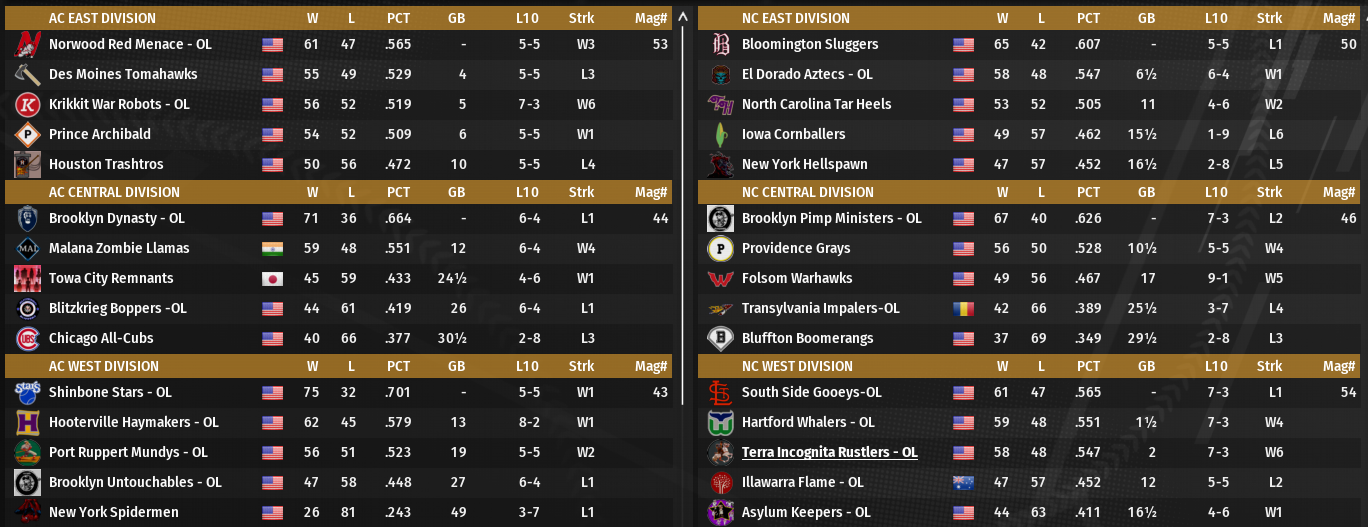The image size is (1368, 527).
Task: Click the Japan flag beside Towa City Remnants
Action: point(272,278)
